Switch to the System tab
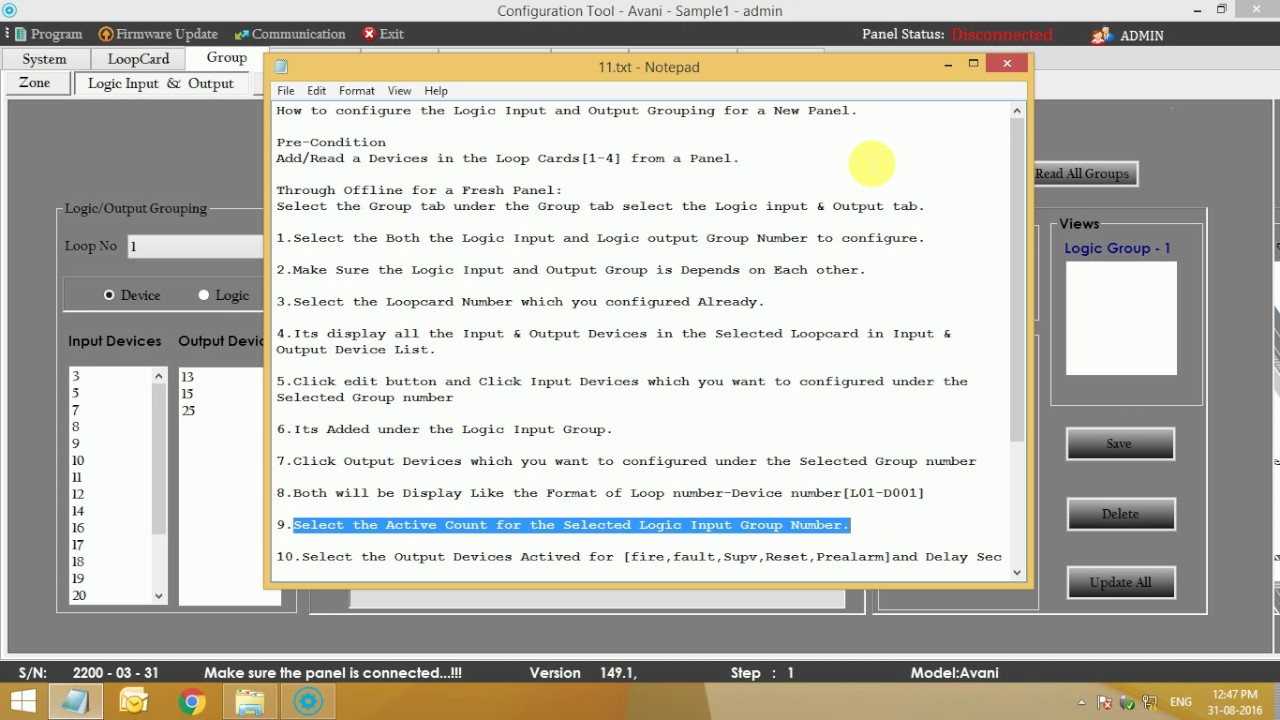This screenshot has width=1280, height=720. (x=45, y=59)
